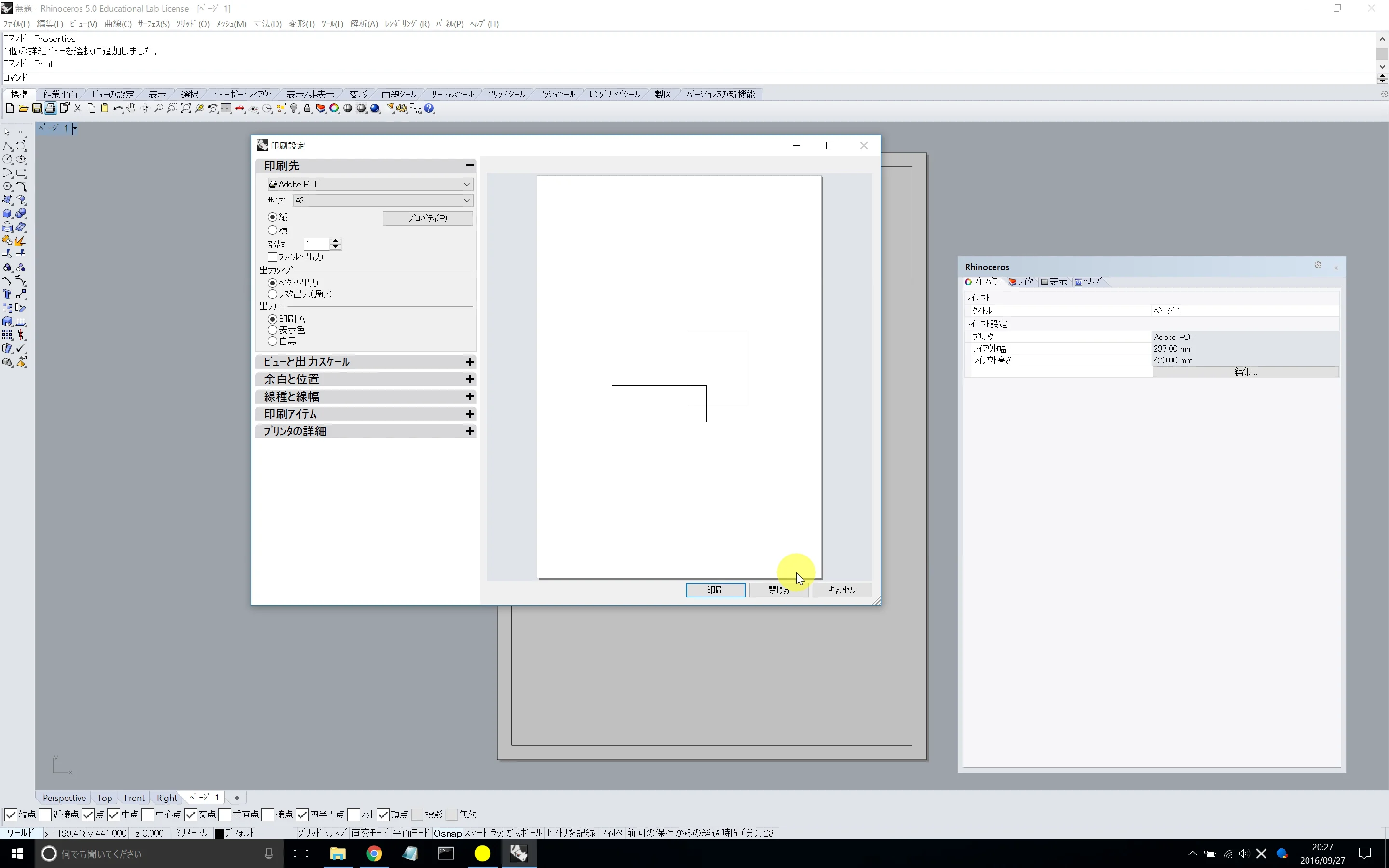Expand the ビューと出力スケール section
1389x868 pixels.
point(469,362)
